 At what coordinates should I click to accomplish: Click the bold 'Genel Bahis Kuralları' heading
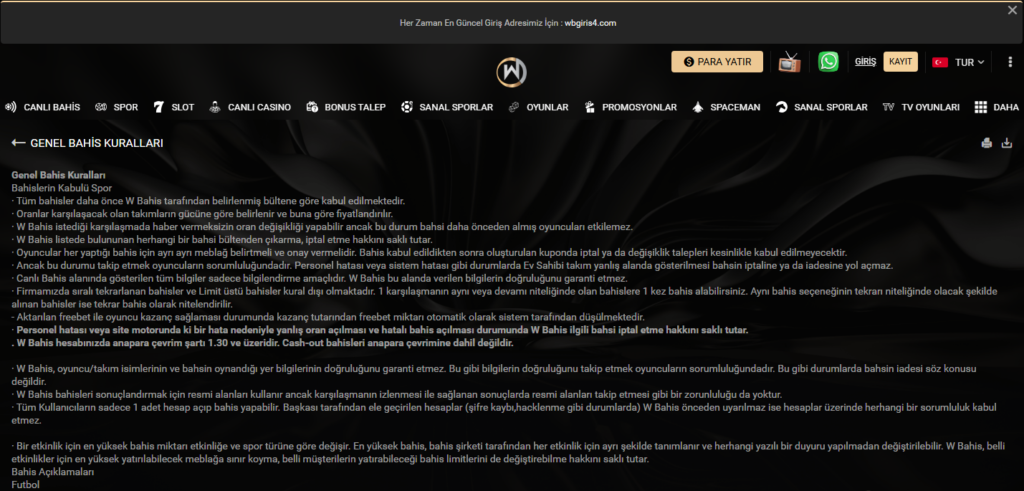pos(59,176)
